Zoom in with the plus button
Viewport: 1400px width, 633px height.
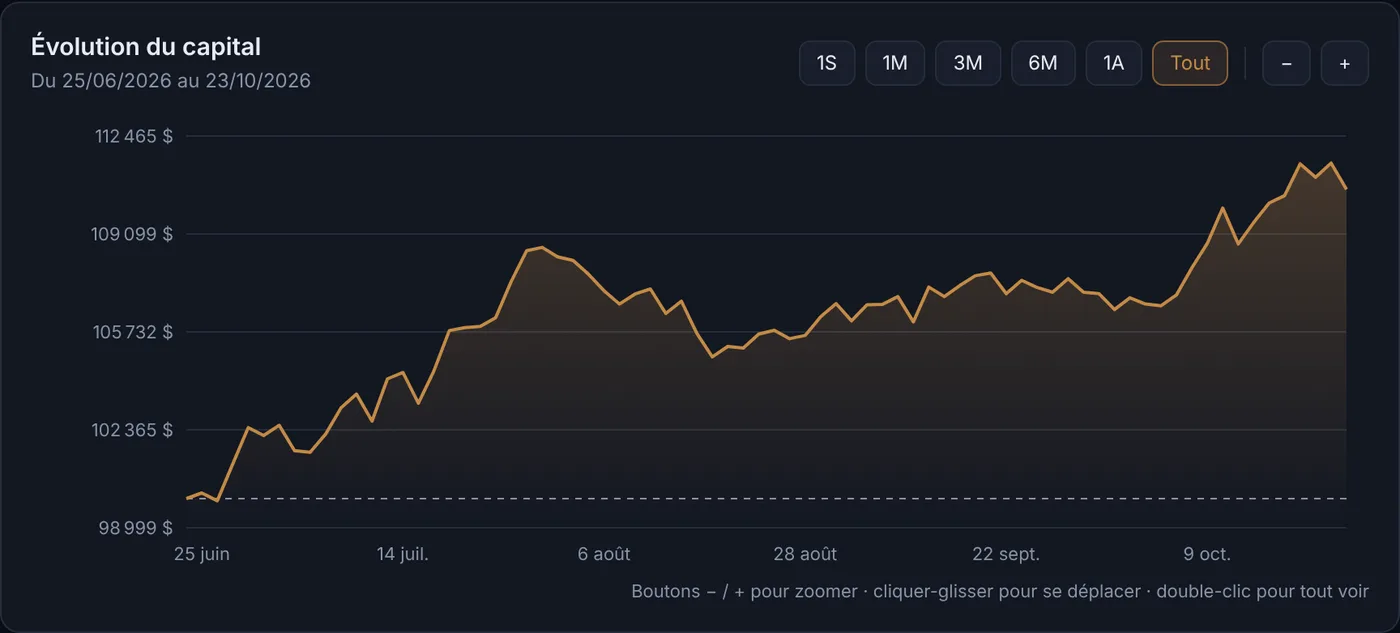pos(1345,63)
